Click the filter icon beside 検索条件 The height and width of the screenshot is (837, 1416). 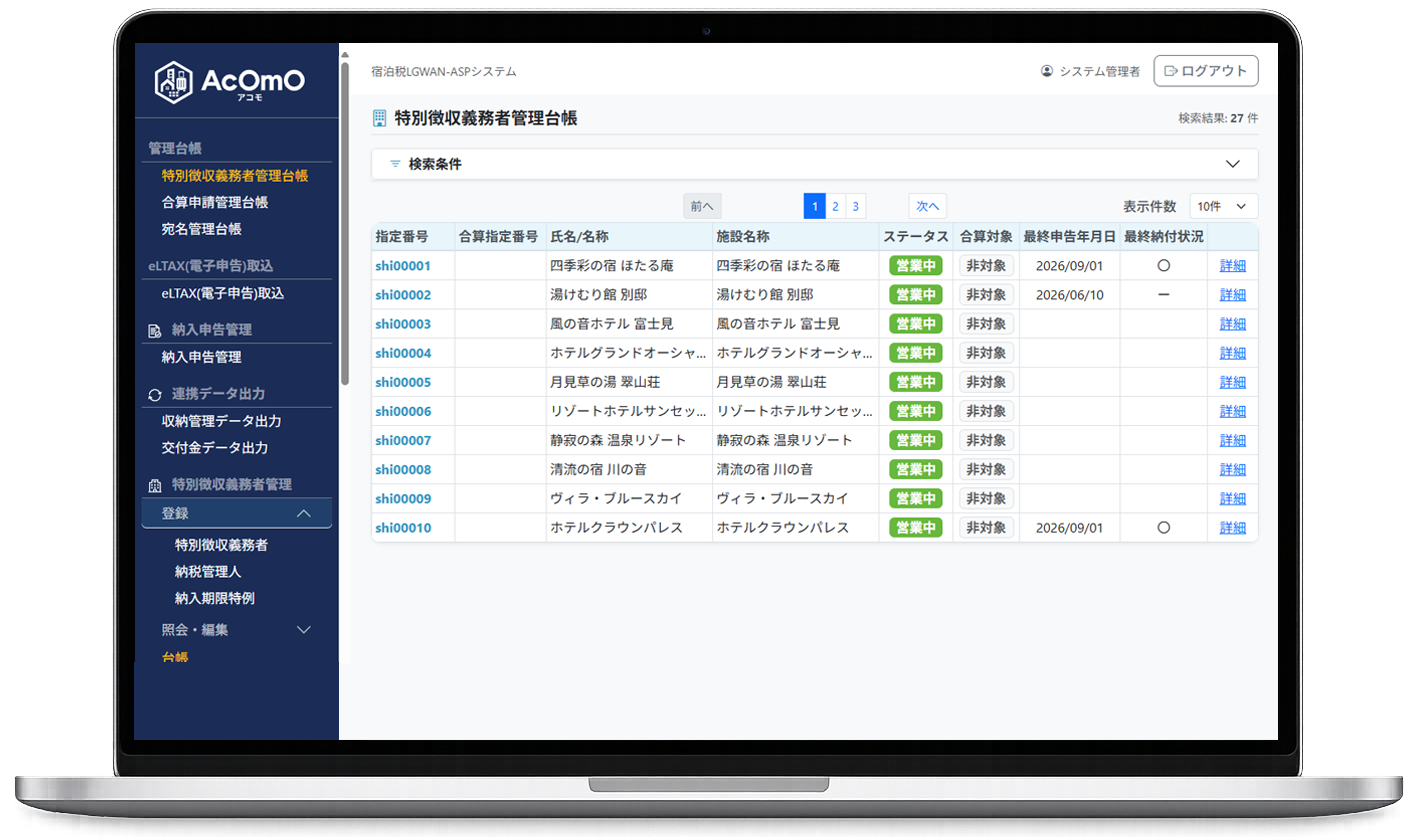tap(395, 164)
